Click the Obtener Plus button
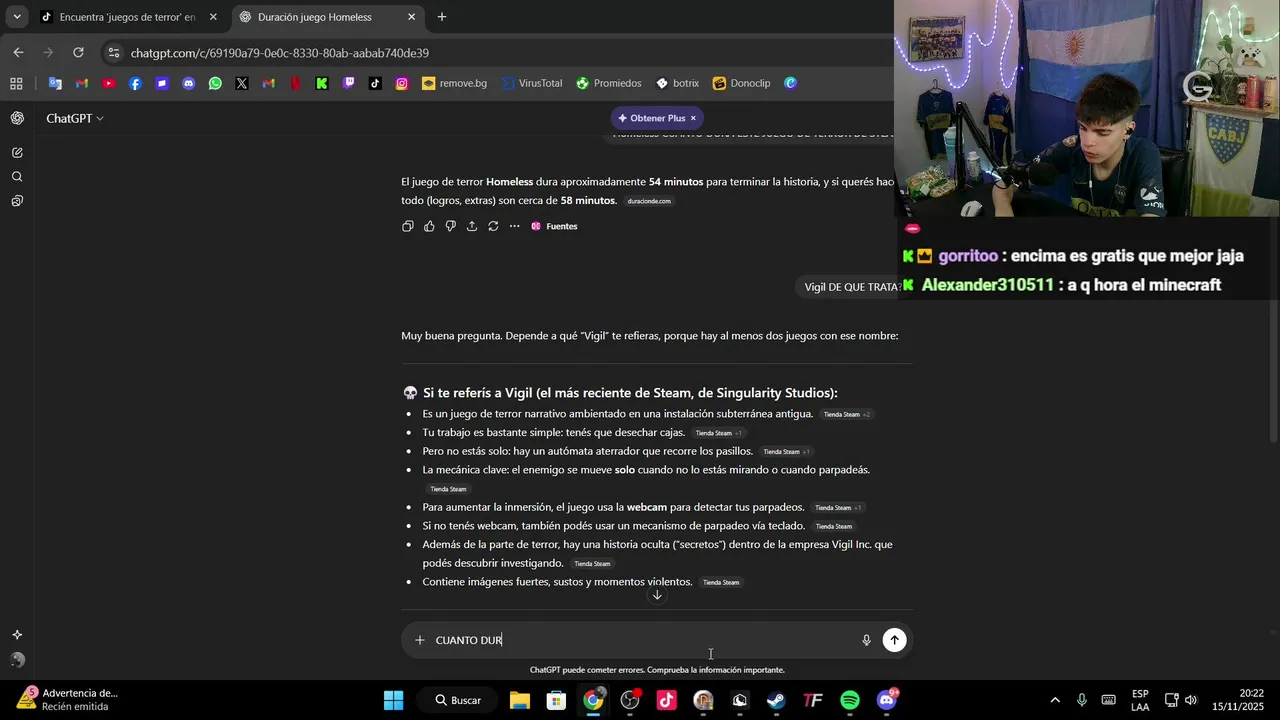The width and height of the screenshot is (1280, 720). point(651,118)
